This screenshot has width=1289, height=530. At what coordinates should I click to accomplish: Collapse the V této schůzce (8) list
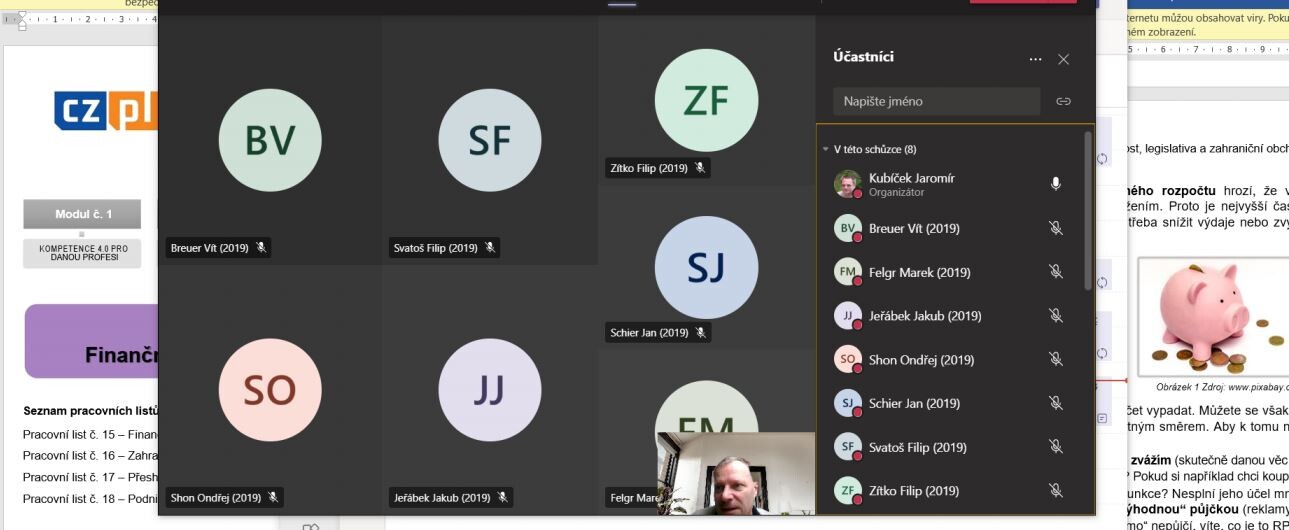click(826, 149)
